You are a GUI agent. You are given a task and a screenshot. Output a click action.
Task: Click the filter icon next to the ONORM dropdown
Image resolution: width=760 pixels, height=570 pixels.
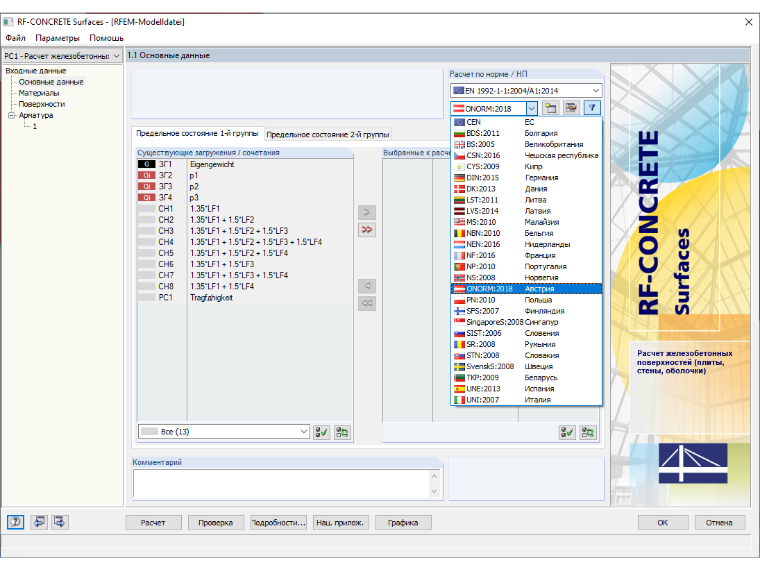[x=592, y=108]
